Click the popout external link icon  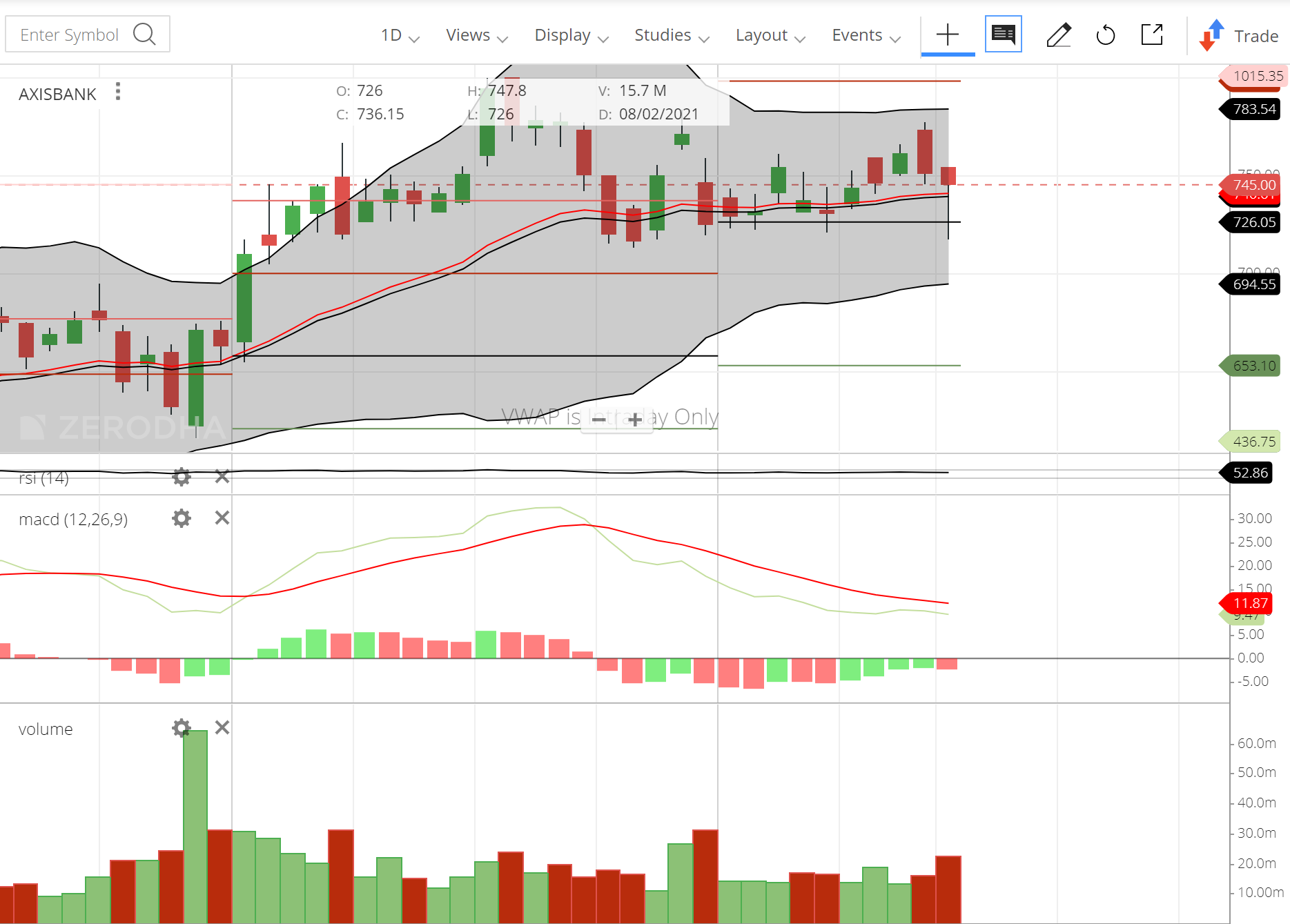pos(1152,35)
